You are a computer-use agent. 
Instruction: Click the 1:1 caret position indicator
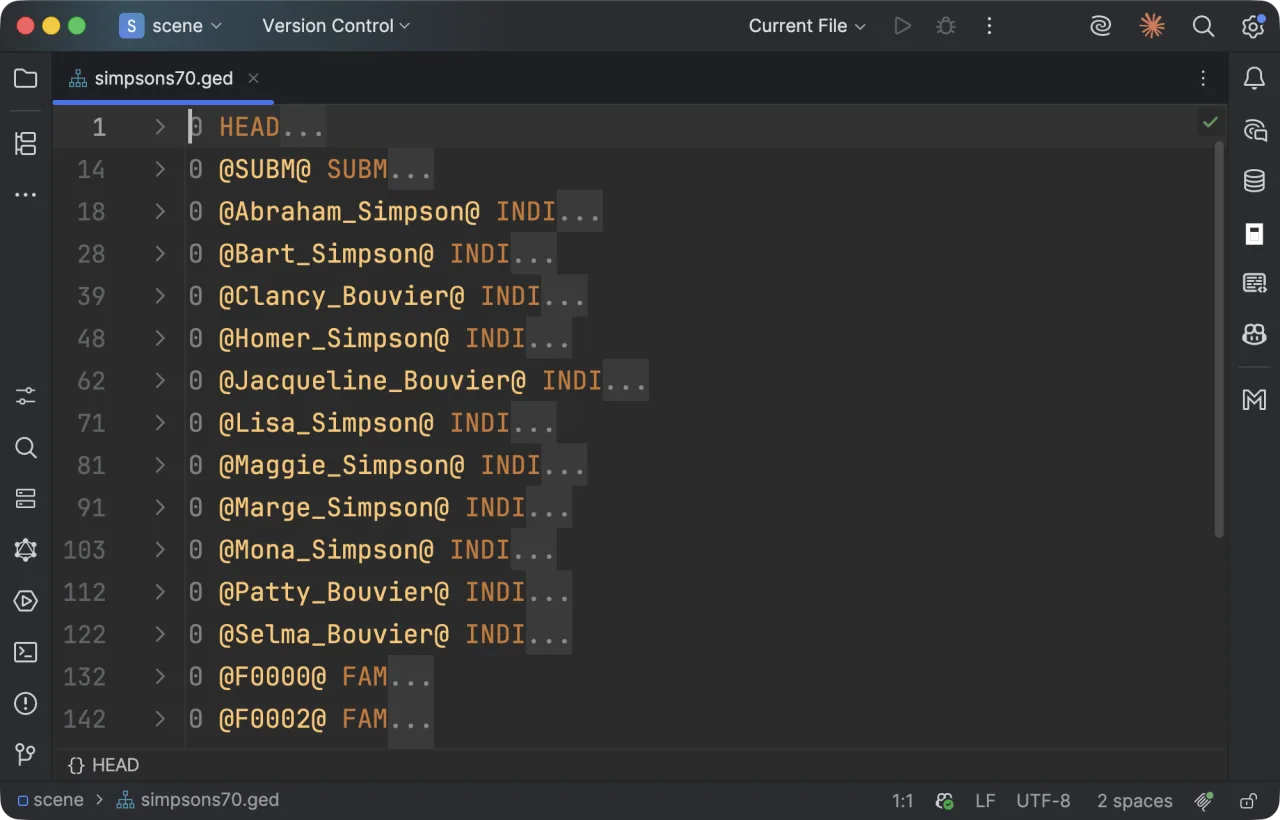[903, 801]
